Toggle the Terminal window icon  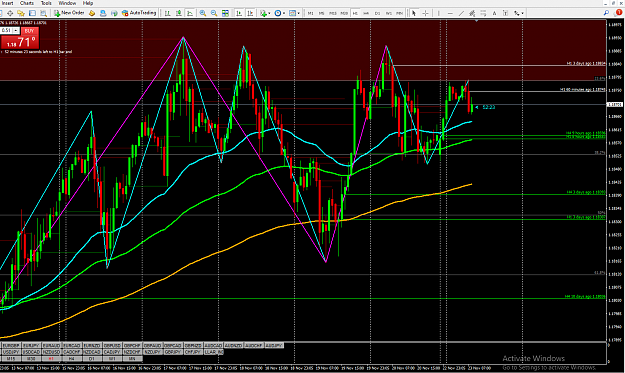click(x=32, y=13)
